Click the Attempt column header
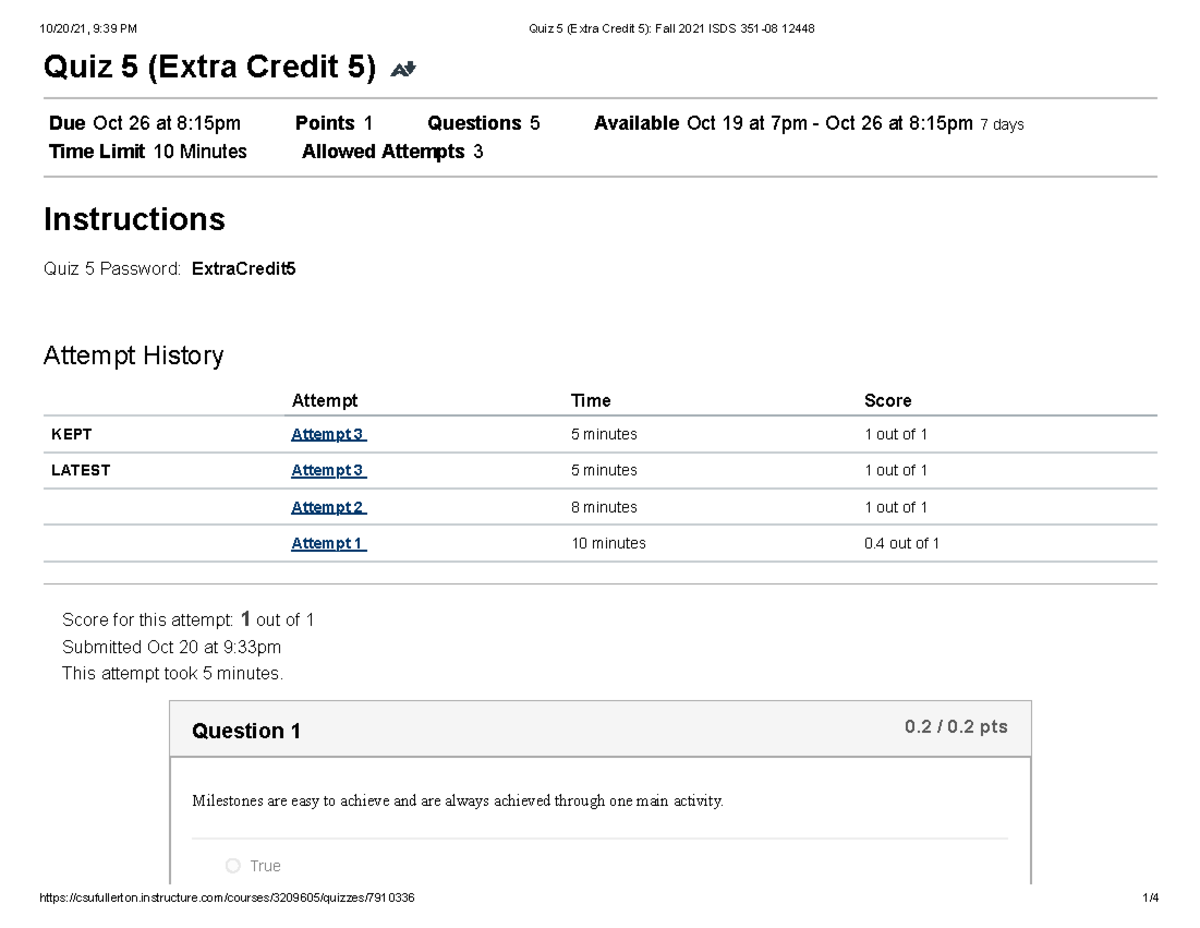 (324, 400)
